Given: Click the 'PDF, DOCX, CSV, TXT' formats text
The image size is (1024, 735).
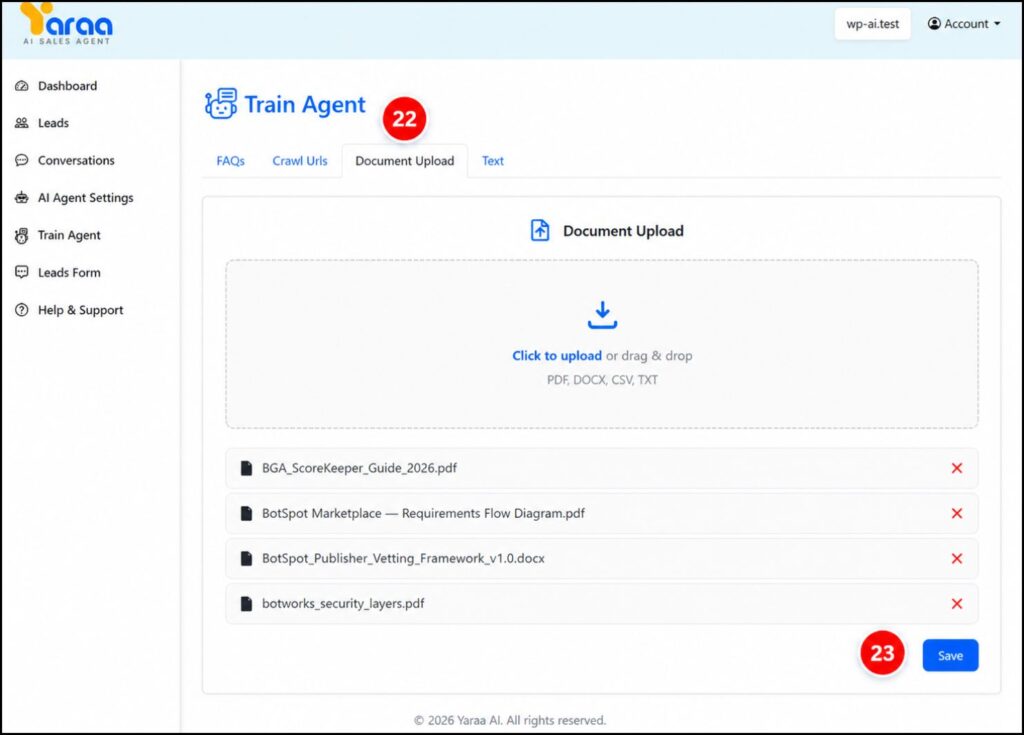Looking at the screenshot, I should [x=602, y=380].
